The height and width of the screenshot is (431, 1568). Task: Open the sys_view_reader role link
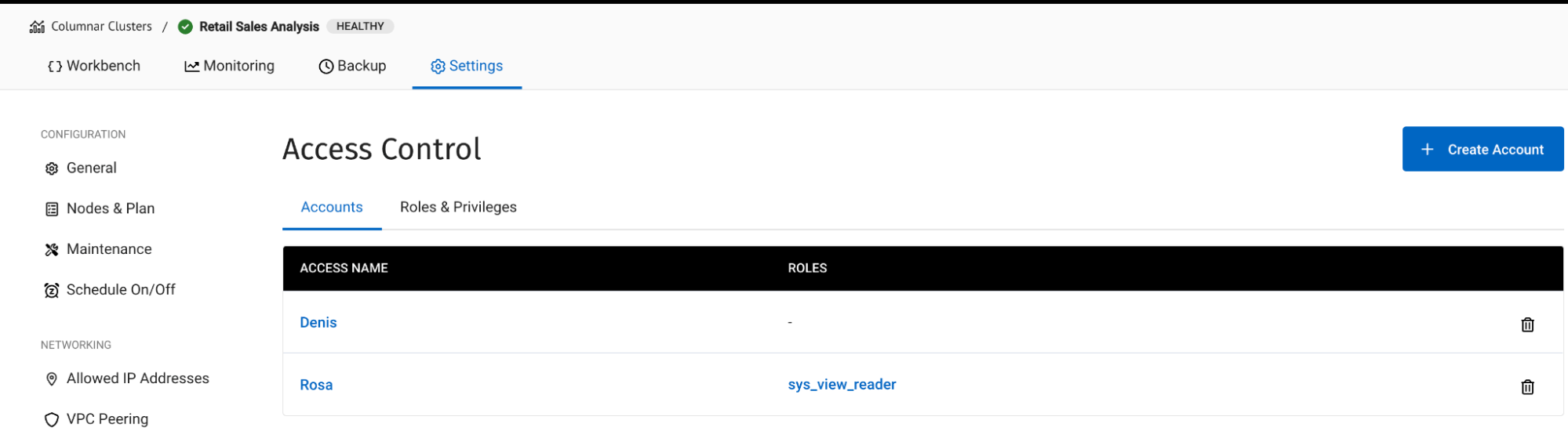[842, 385]
